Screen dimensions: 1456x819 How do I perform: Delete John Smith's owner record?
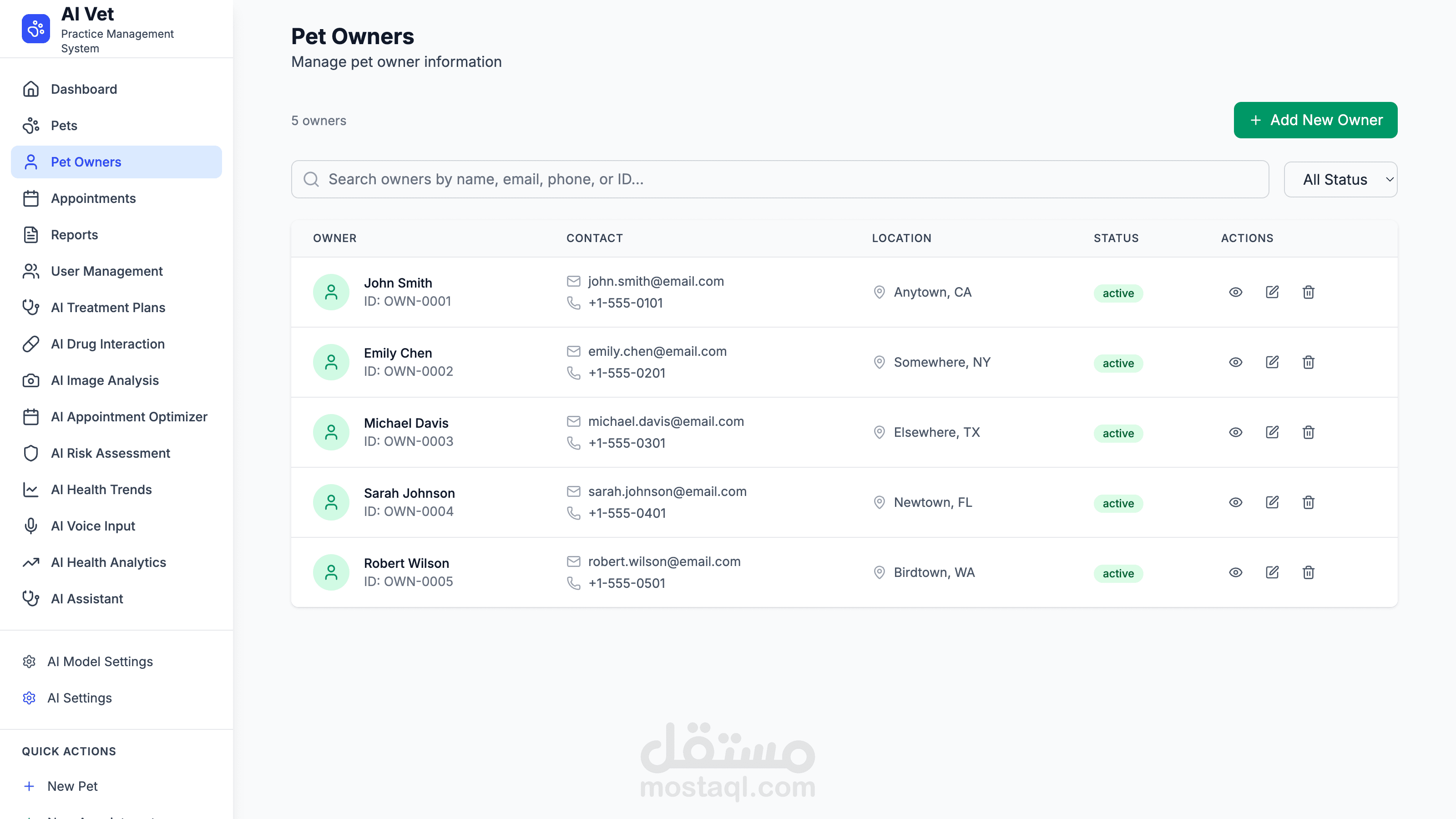[x=1308, y=292]
